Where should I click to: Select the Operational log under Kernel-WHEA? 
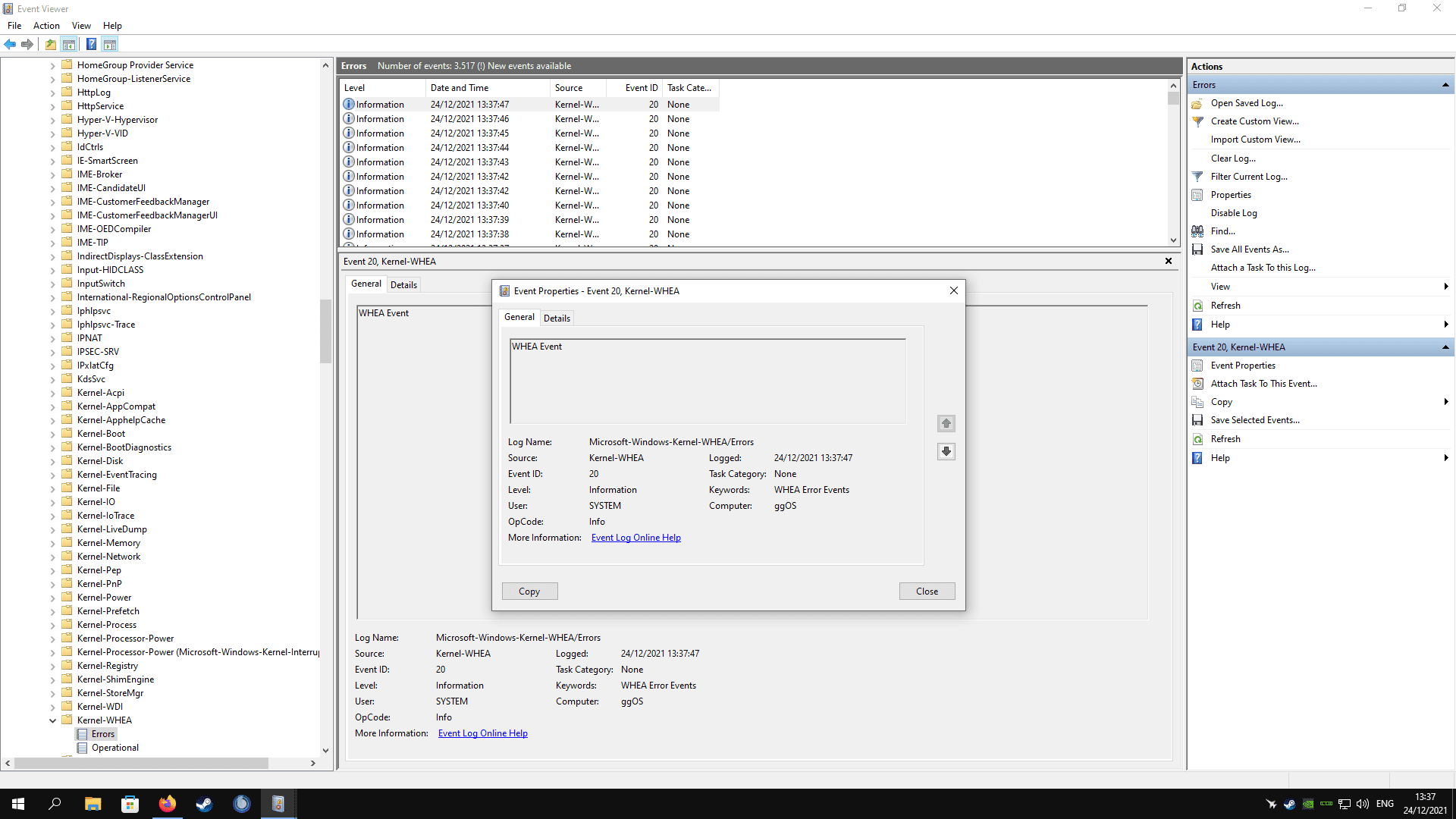point(115,748)
